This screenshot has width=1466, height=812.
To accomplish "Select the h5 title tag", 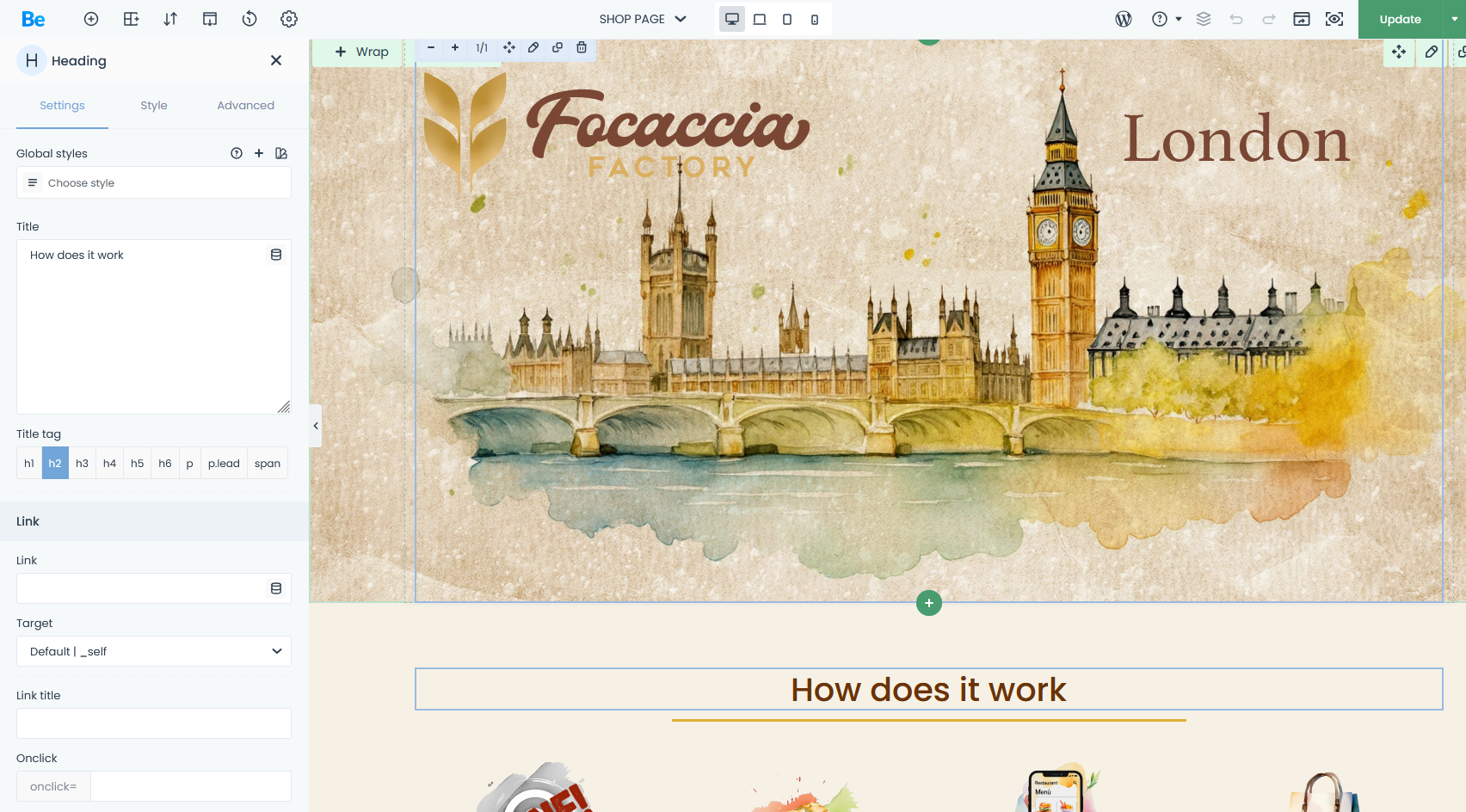I will [x=138, y=463].
